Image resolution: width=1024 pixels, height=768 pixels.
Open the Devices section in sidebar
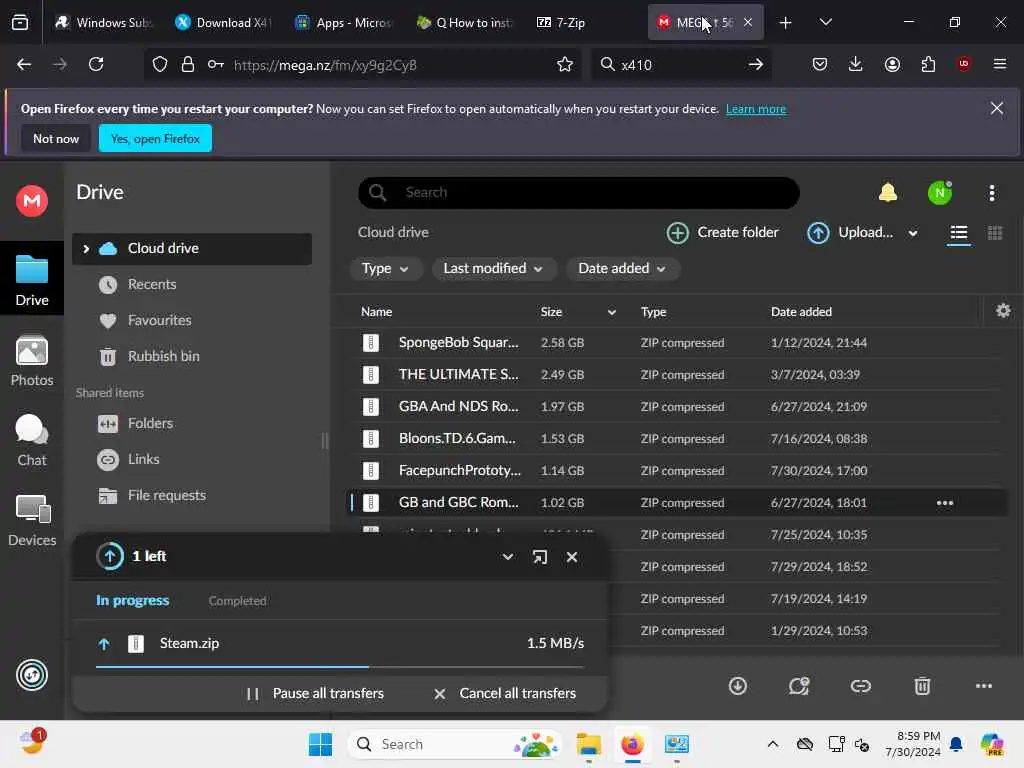click(x=31, y=520)
